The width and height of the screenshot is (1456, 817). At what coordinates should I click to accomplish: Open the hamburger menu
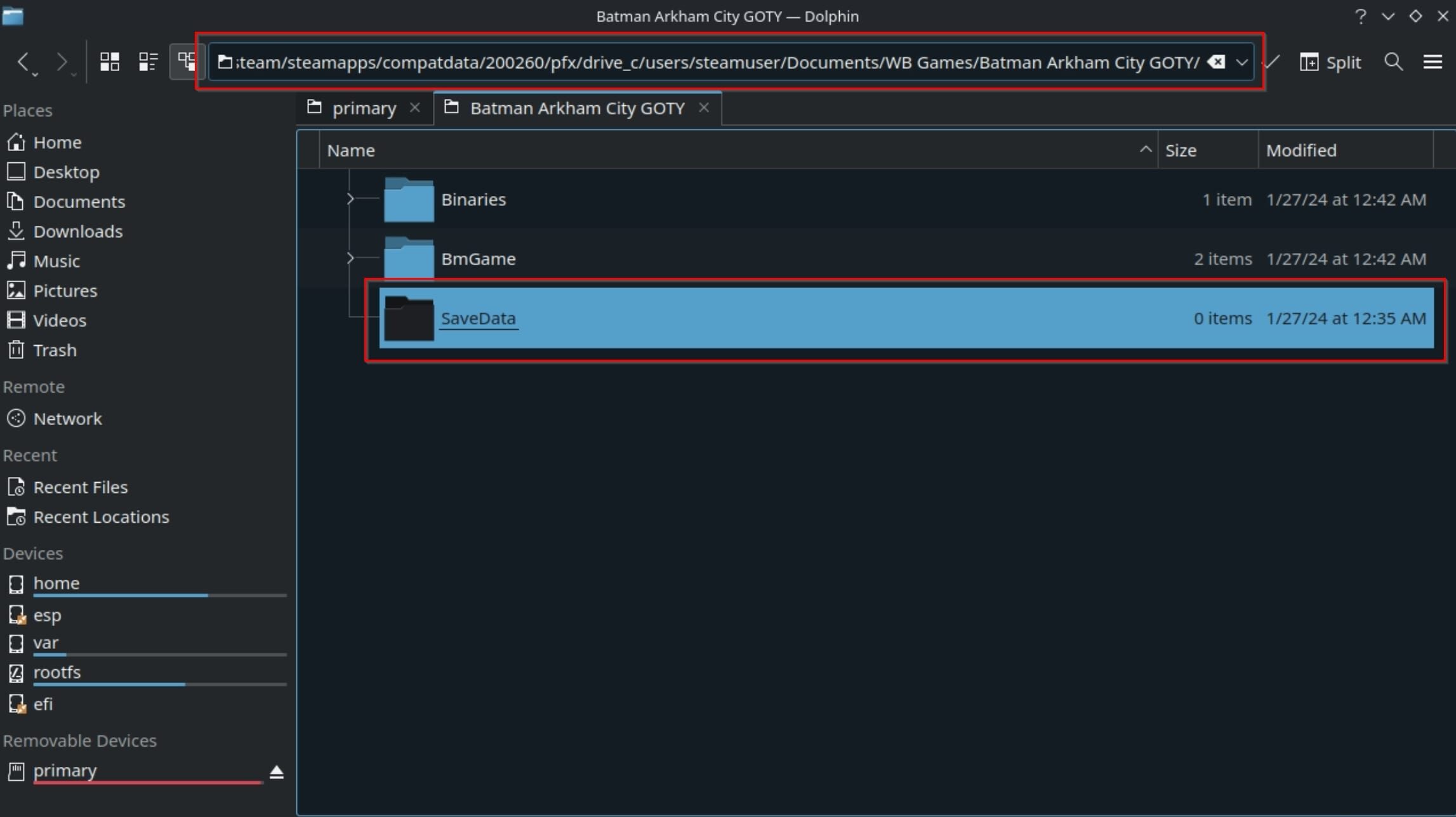[1433, 62]
